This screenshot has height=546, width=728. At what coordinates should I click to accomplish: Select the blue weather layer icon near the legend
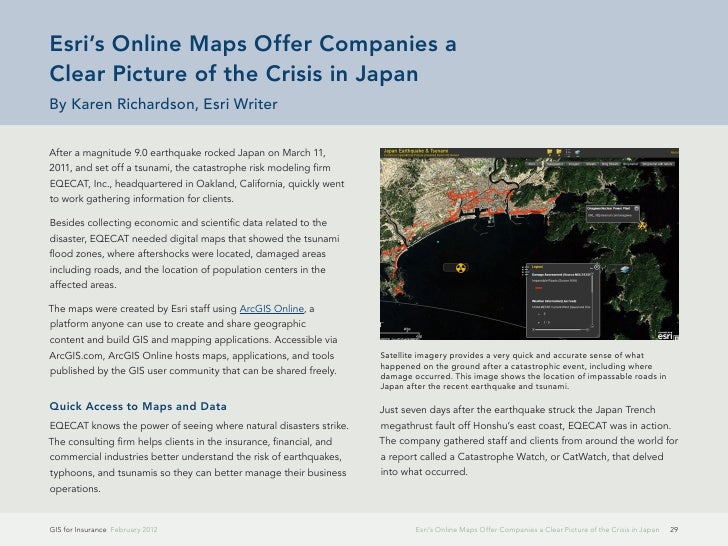tap(625, 269)
